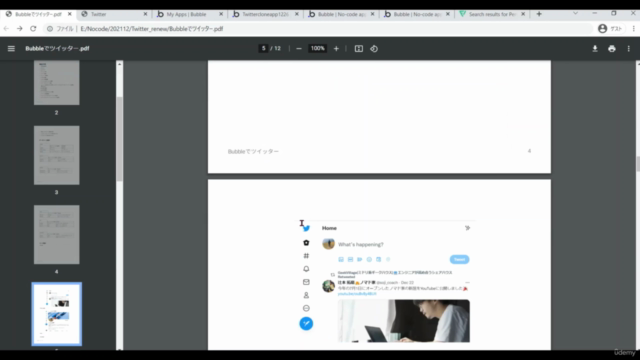640x360 pixels.
Task: Click the thumbnail sidebar scrollbar
Action: click(119, 139)
